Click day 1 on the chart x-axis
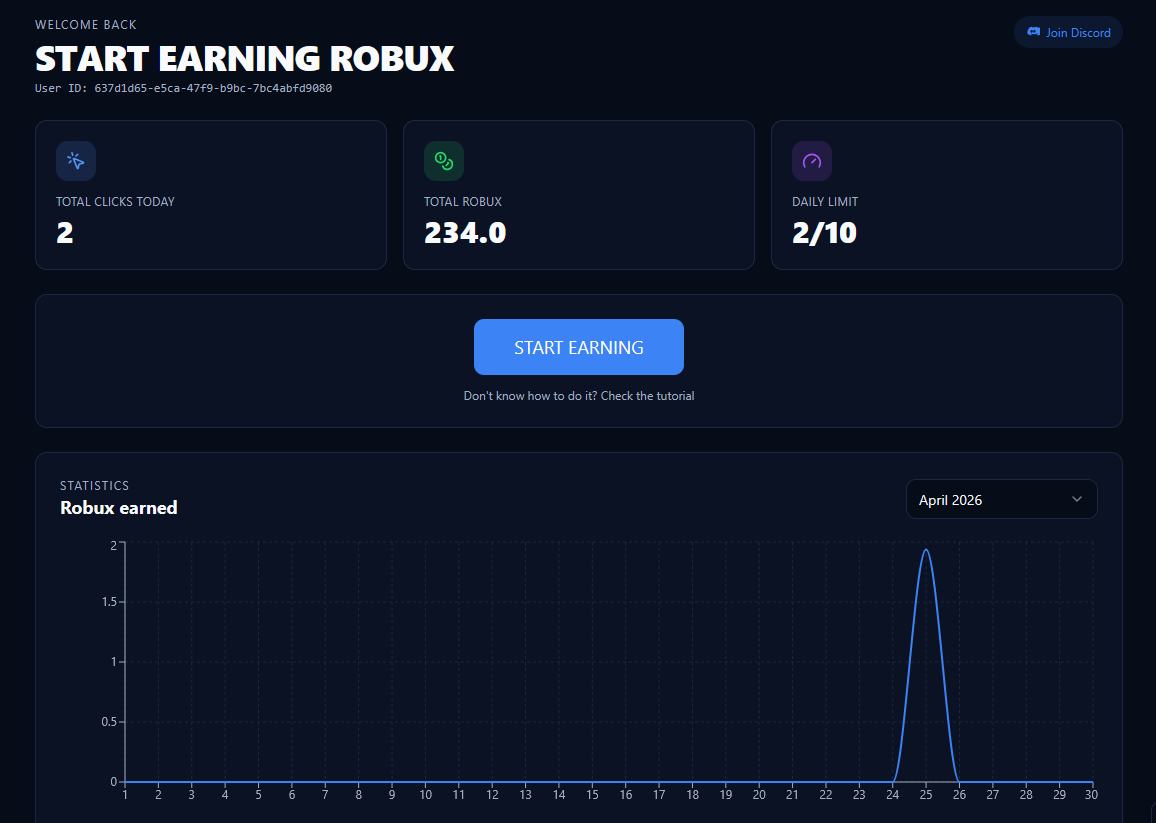This screenshot has height=823, width=1156. tap(125, 795)
